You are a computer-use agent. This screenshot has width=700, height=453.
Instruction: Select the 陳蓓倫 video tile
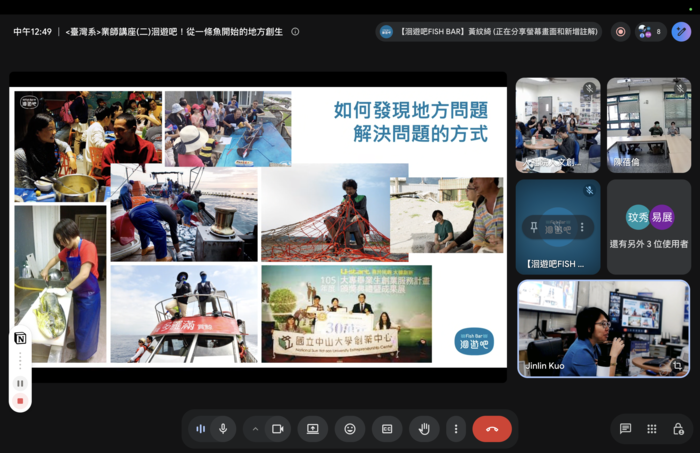[649, 125]
